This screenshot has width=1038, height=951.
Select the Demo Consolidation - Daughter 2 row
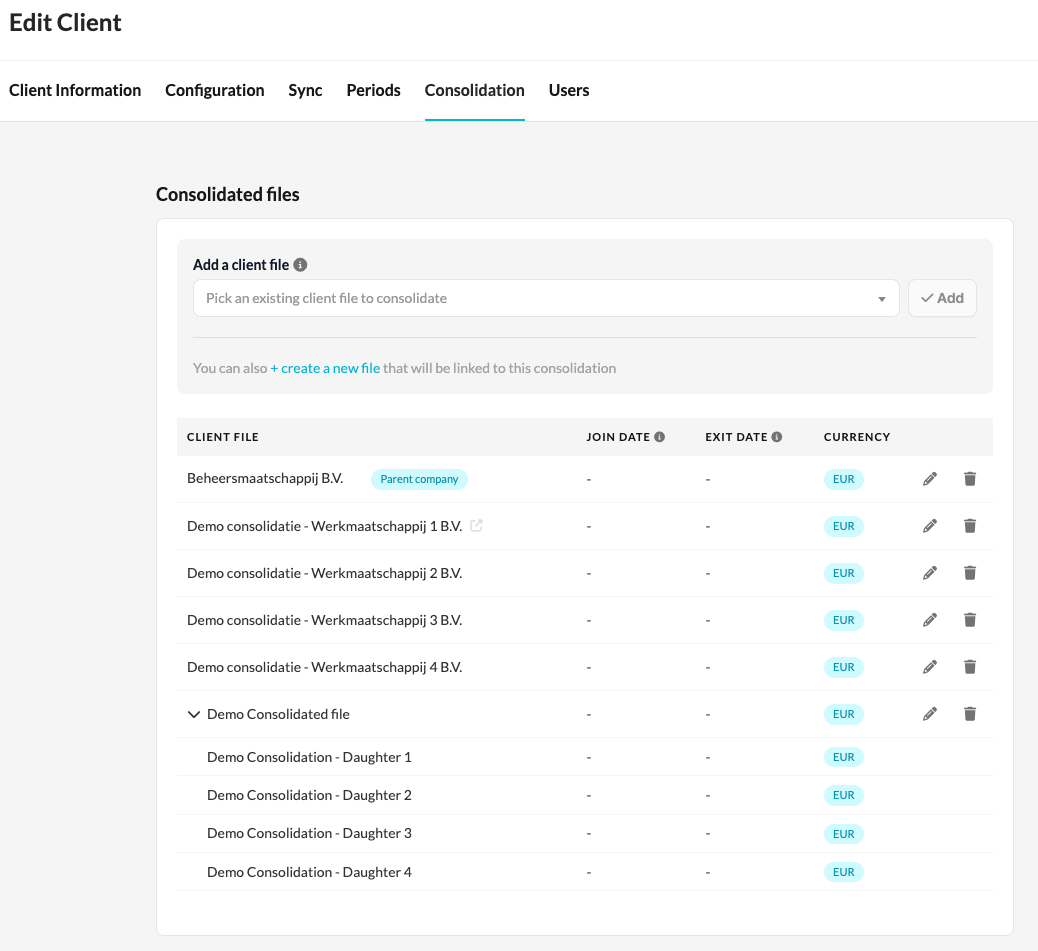tap(309, 795)
